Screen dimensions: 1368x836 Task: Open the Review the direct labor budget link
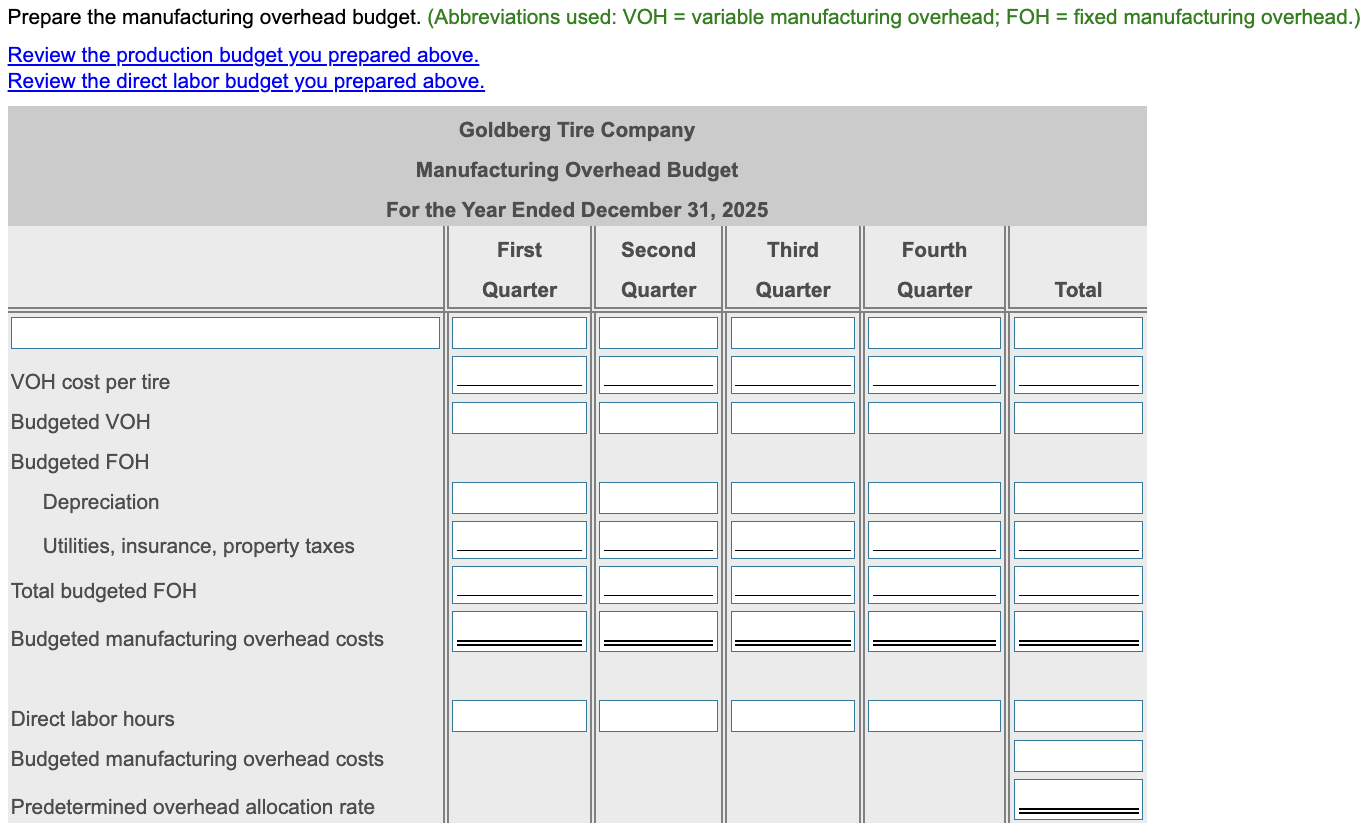click(x=246, y=81)
